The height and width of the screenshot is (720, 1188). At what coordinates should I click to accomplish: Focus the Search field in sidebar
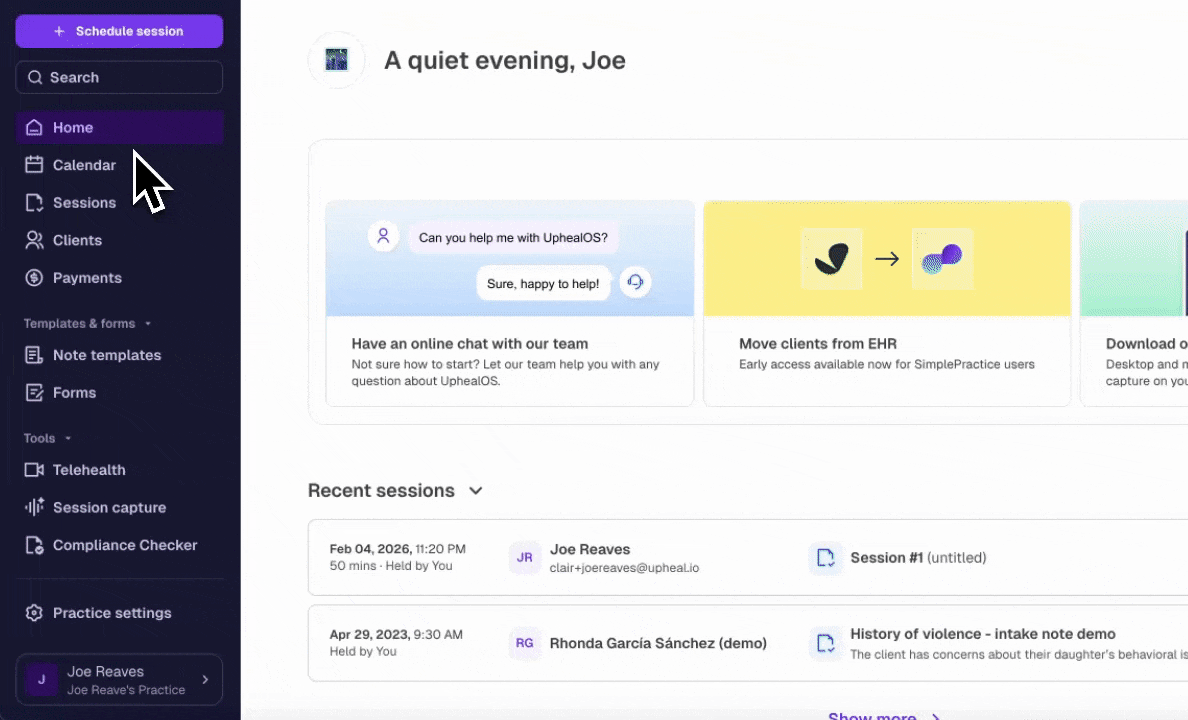pyautogui.click(x=119, y=77)
